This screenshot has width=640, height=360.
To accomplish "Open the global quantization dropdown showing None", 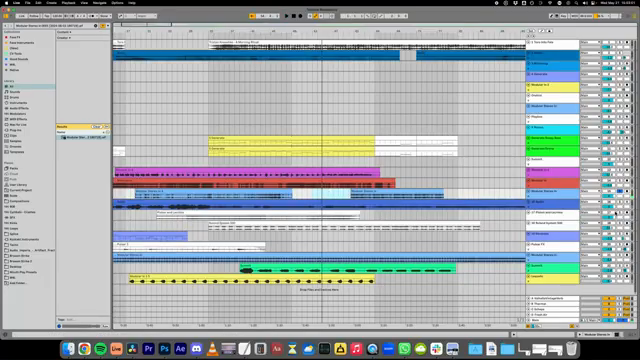I will coord(105,16).
